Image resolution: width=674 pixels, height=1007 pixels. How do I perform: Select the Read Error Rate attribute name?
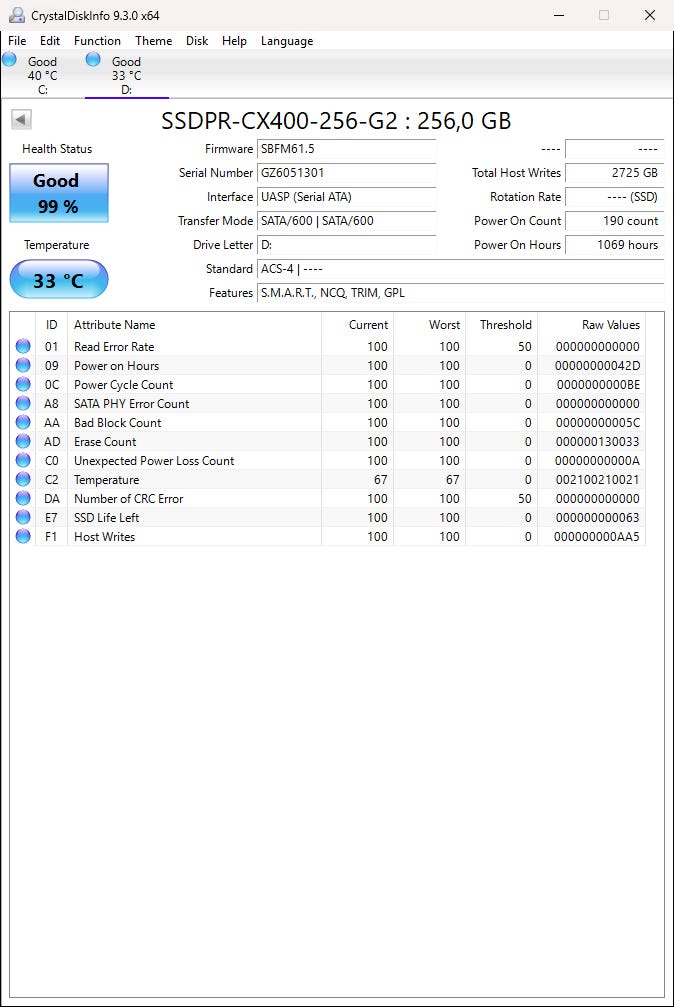tap(114, 347)
